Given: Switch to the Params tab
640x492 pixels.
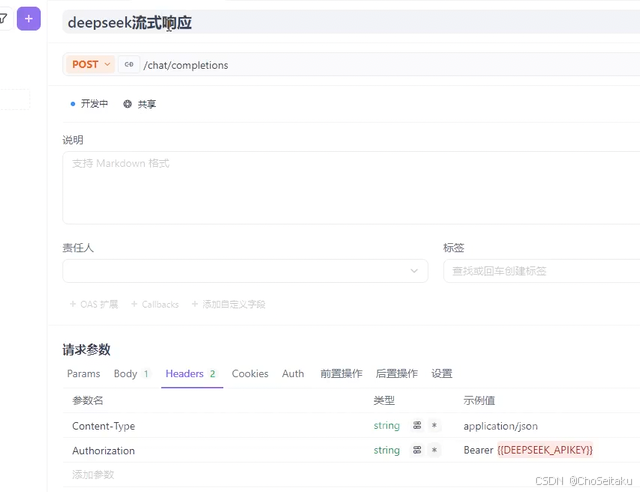Looking at the screenshot, I should 84,374.
